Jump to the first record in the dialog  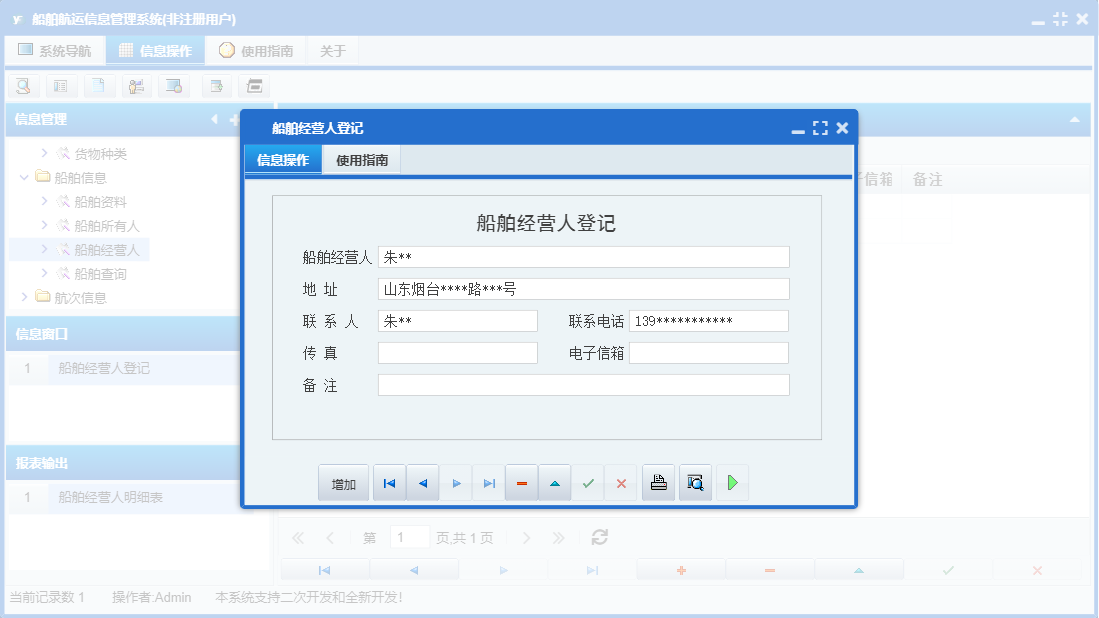[389, 482]
